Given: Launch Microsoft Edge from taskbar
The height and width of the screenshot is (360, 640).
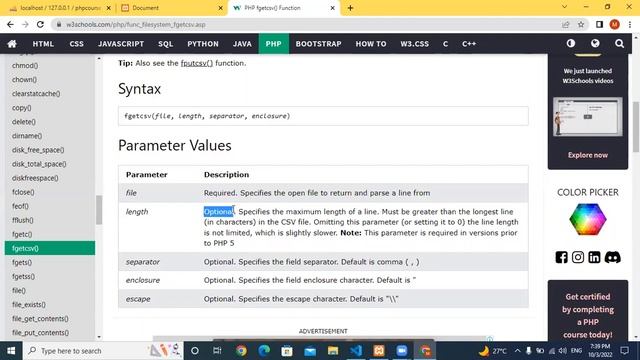Looking at the screenshot, I should (264, 351).
